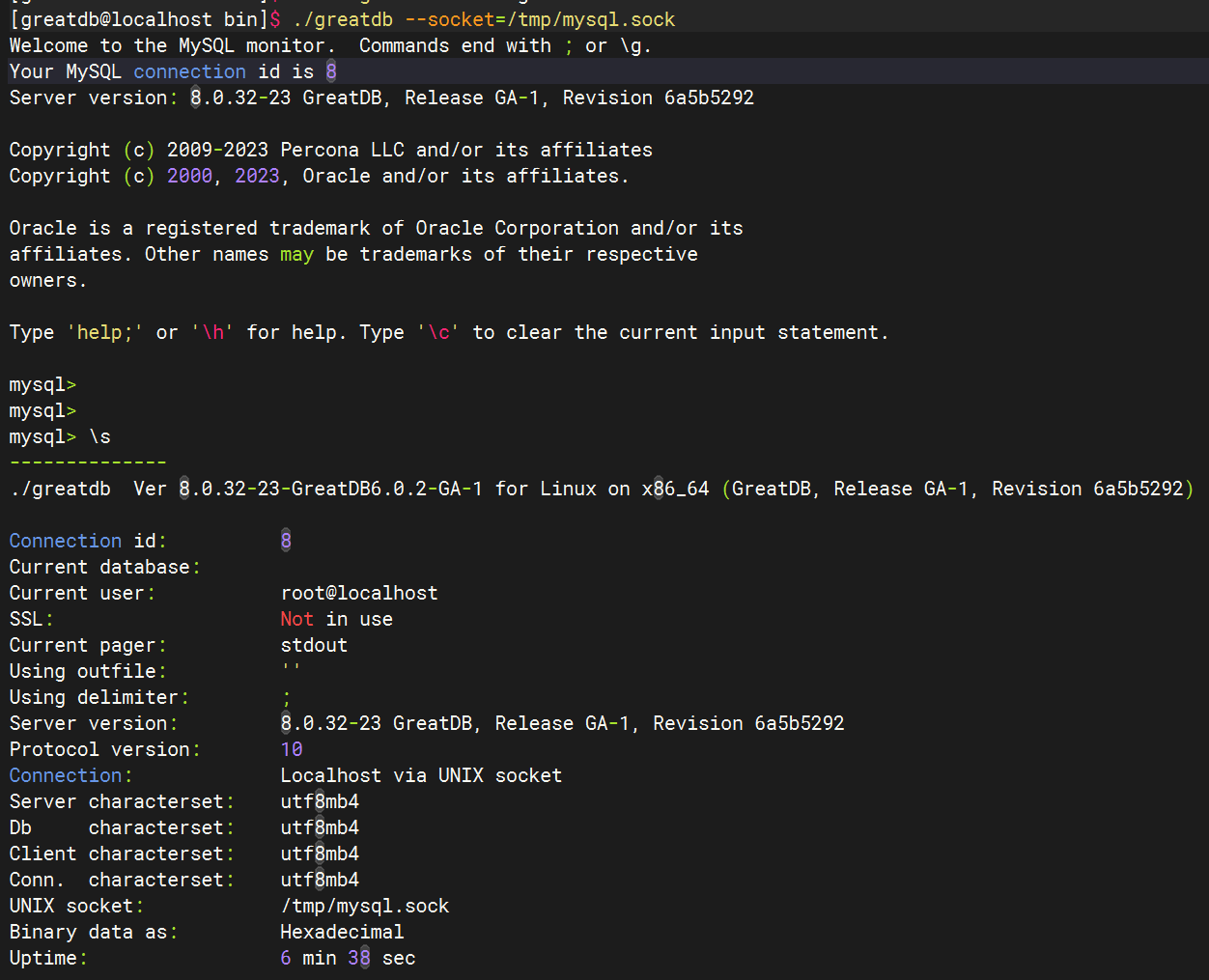Click the 'UNIX socket:' label
The image size is (1209, 980).
point(77,906)
